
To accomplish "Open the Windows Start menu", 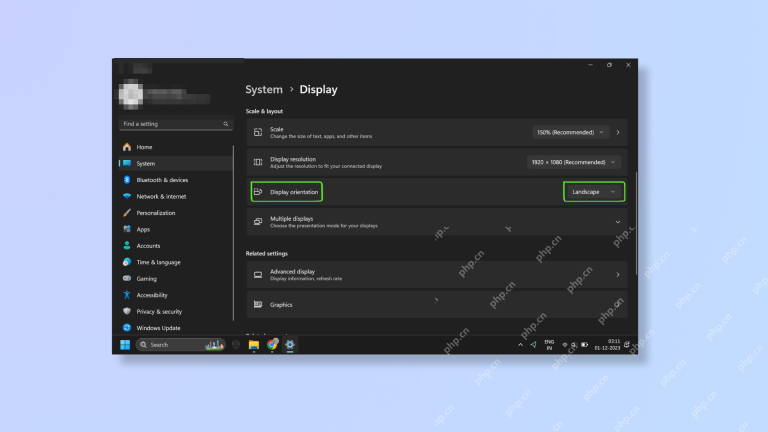I will tap(125, 345).
